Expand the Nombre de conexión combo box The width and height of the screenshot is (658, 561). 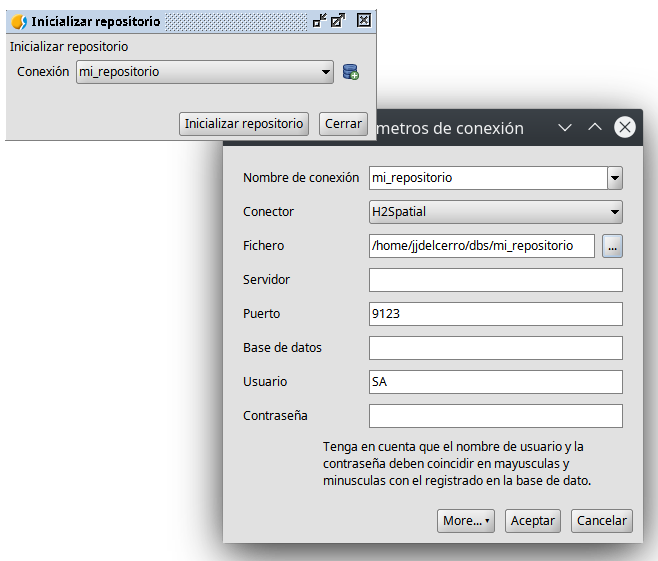click(x=615, y=178)
